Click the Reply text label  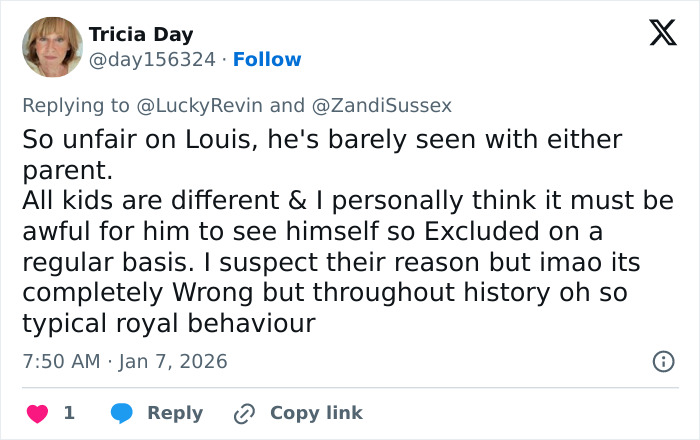pos(175,413)
